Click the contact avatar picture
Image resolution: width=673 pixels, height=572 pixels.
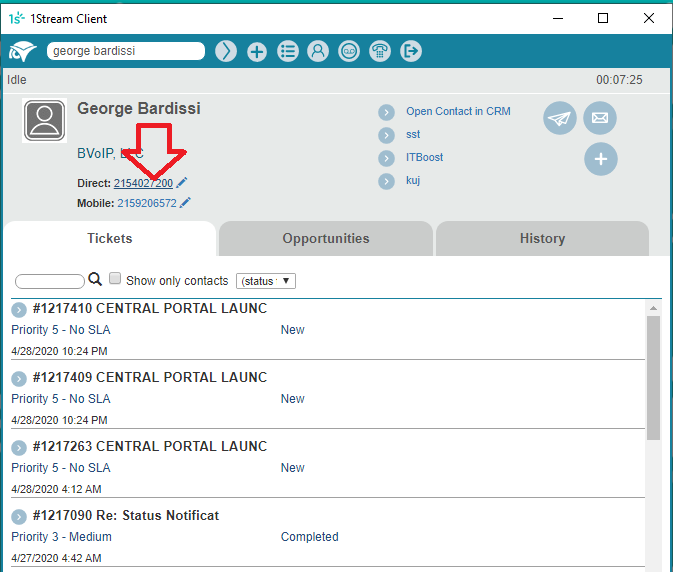point(45,121)
